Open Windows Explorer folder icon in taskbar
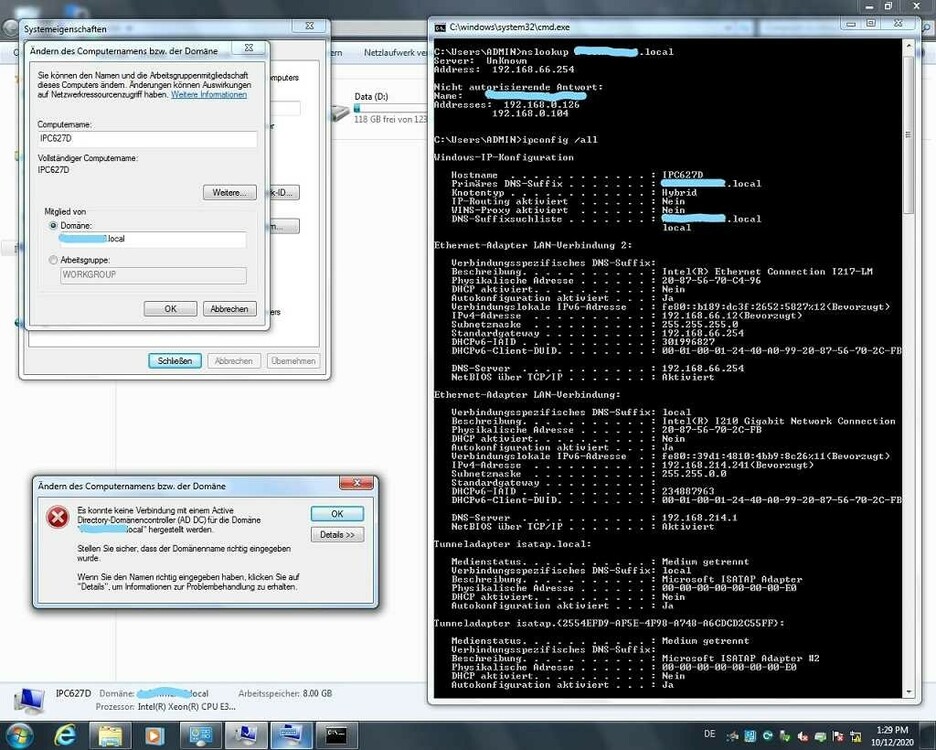 (x=110, y=736)
